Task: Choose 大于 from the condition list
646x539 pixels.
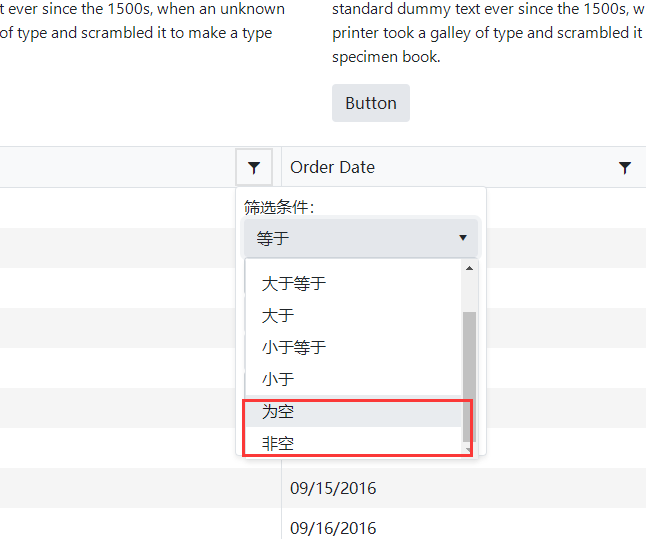Action: tap(278, 316)
